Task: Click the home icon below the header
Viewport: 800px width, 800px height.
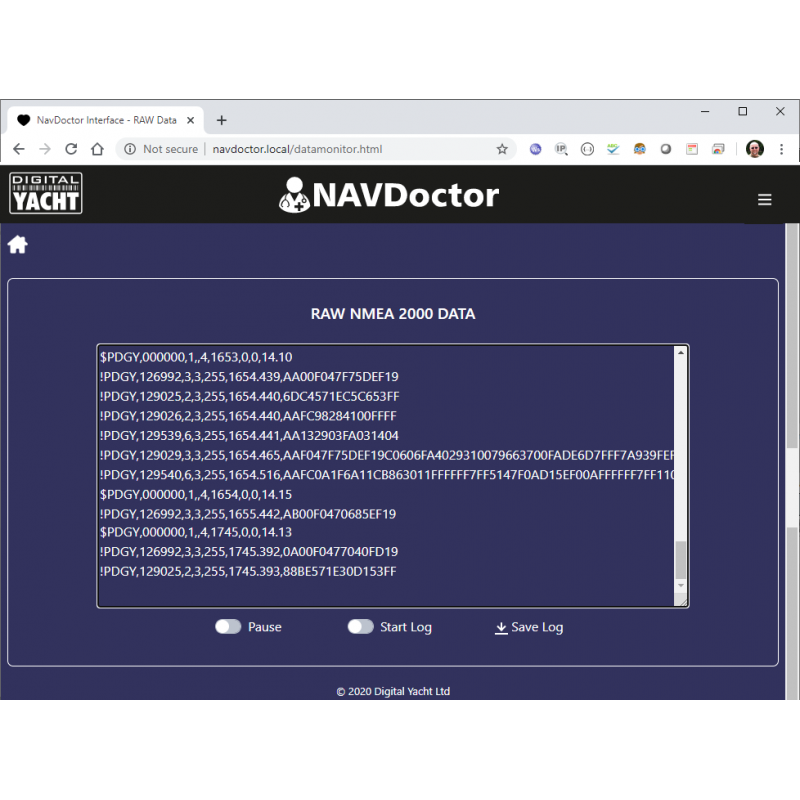Action: click(18, 245)
